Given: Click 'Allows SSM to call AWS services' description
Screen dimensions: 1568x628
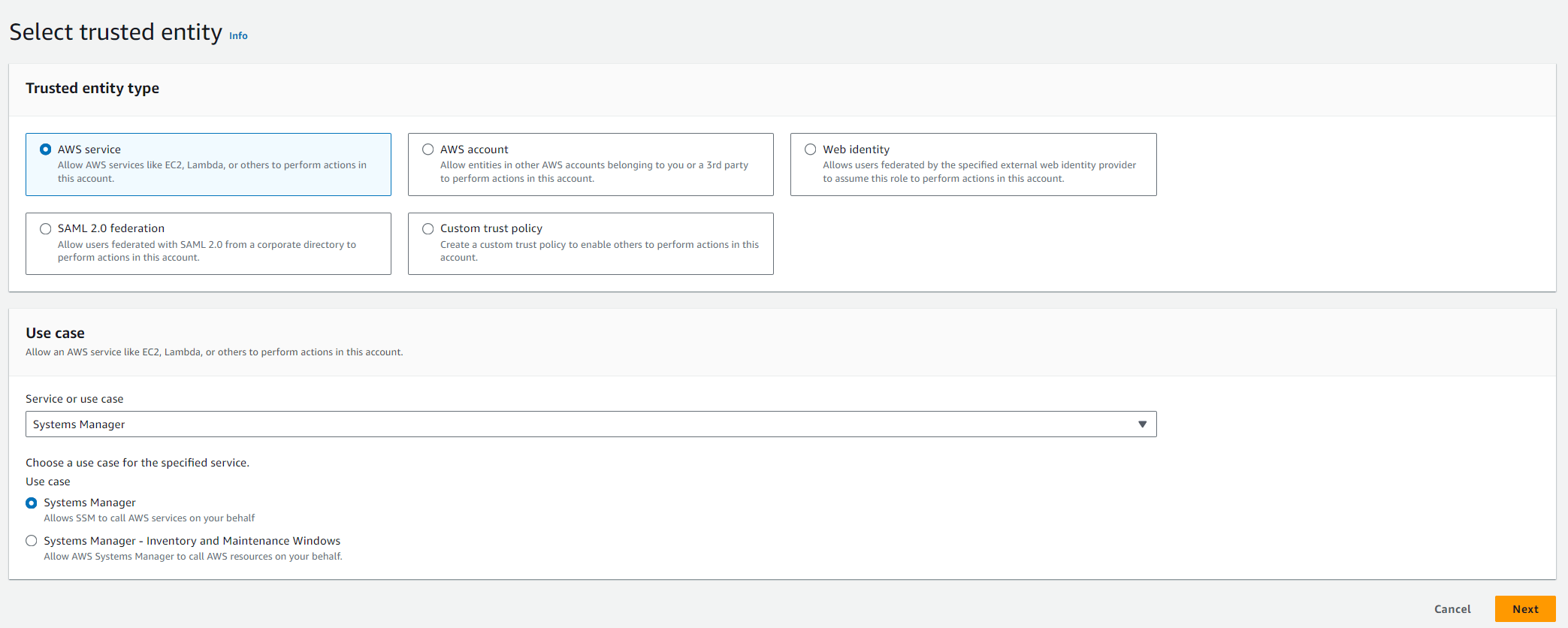Looking at the screenshot, I should pos(150,518).
